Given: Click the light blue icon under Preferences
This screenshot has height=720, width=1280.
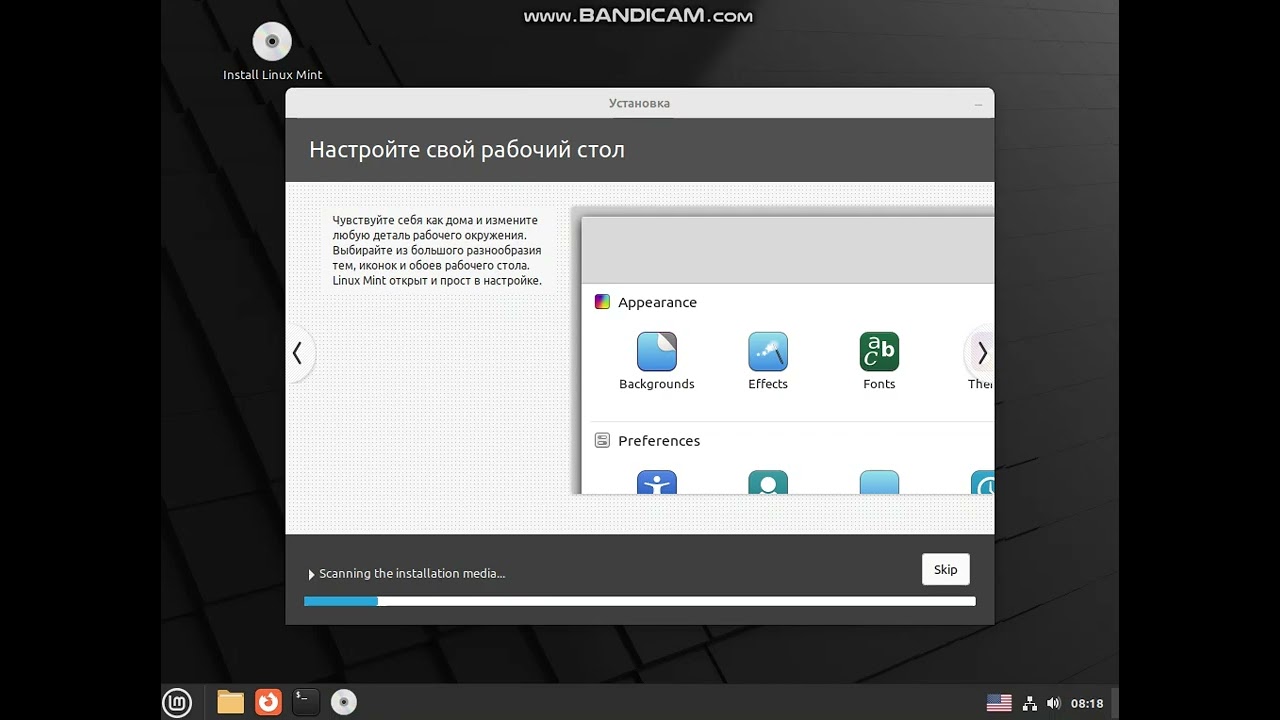Looking at the screenshot, I should coord(879,482).
